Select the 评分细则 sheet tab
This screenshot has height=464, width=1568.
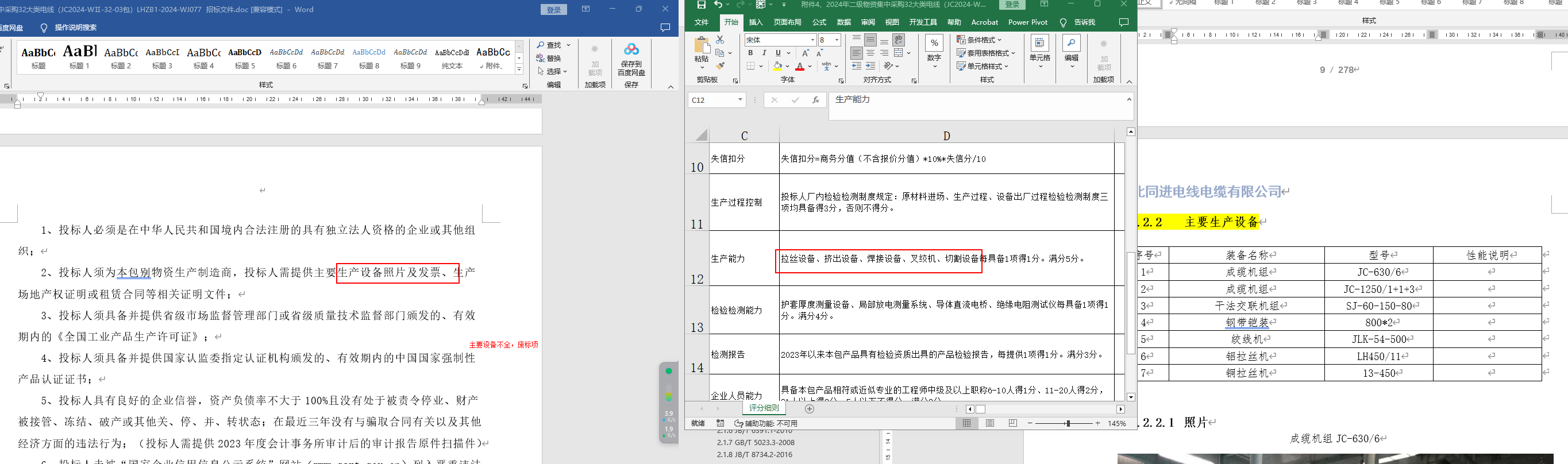[763, 408]
